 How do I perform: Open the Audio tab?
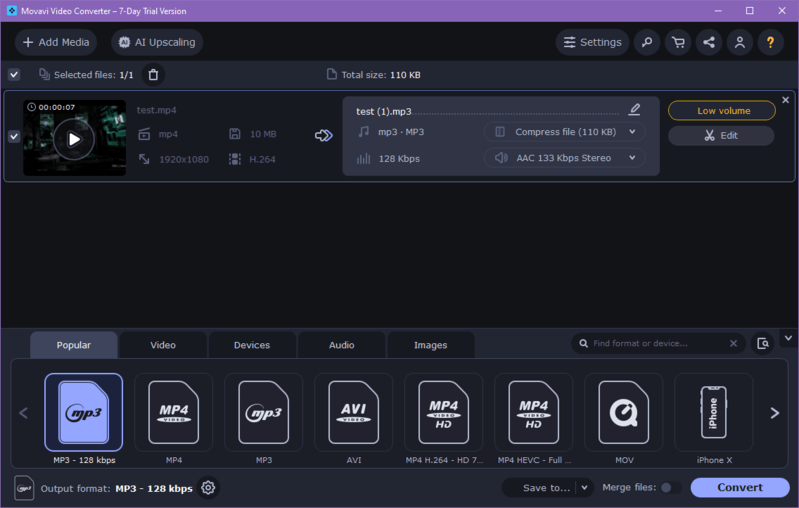click(341, 345)
